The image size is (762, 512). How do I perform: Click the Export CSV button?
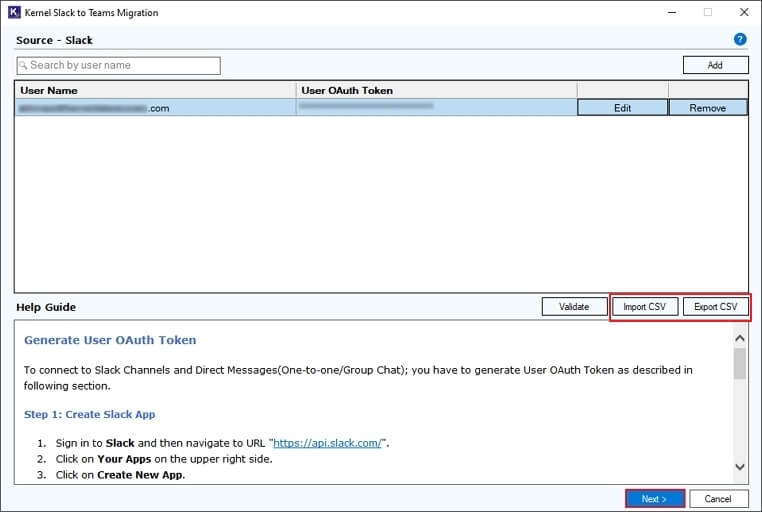point(715,307)
